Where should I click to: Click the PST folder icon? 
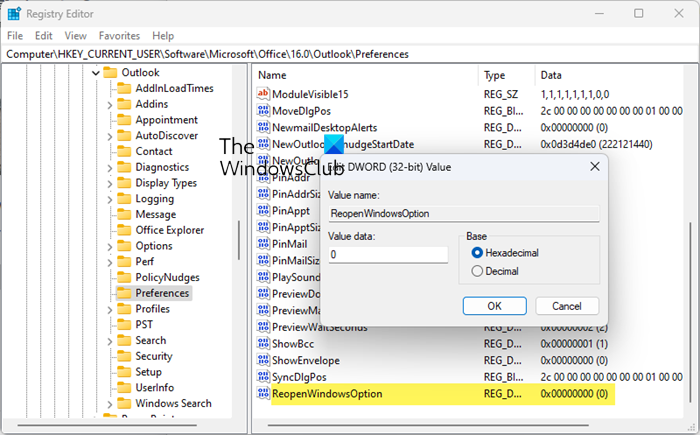(x=124, y=325)
